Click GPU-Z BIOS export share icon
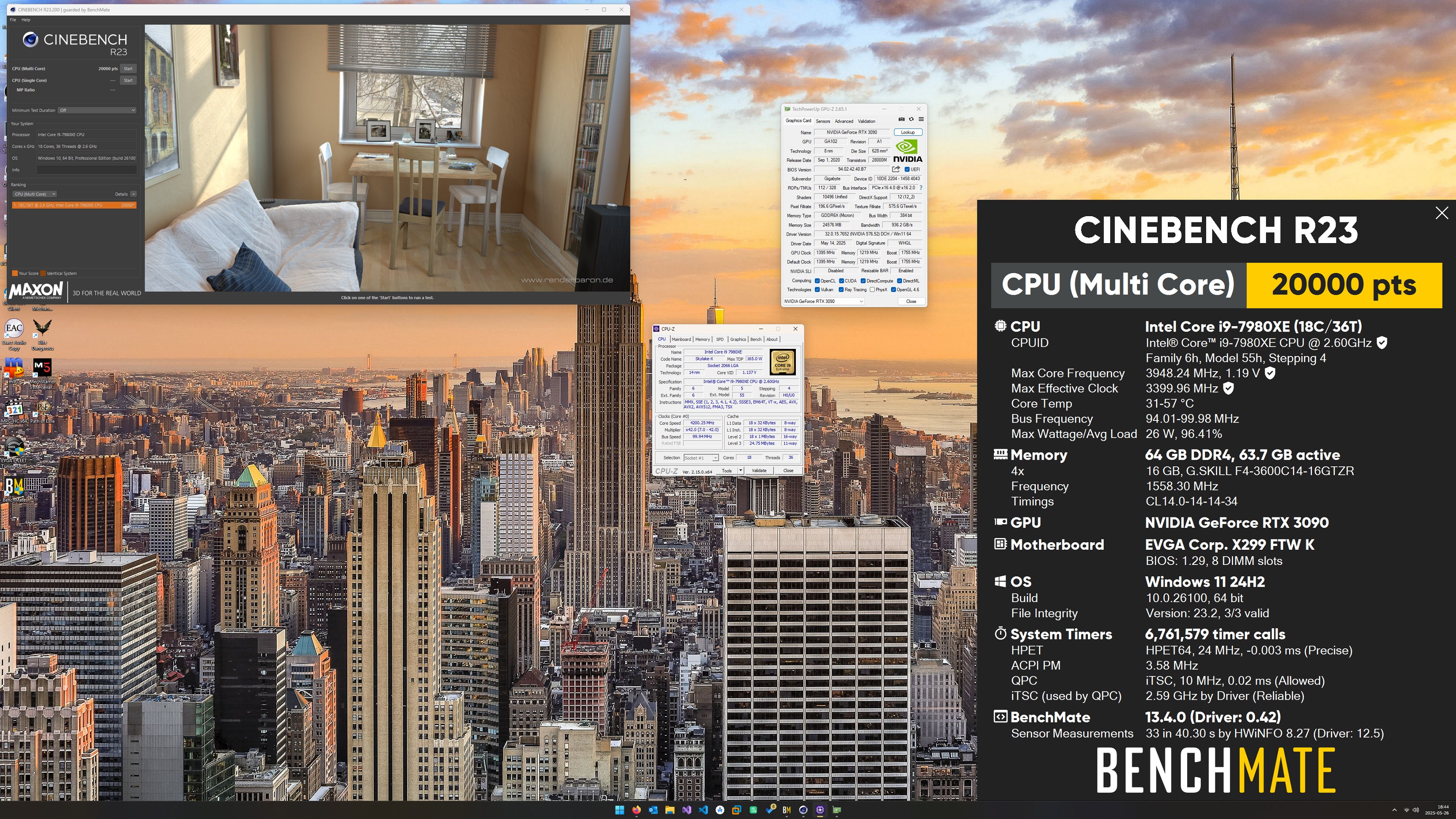The image size is (1456, 819). (x=896, y=169)
